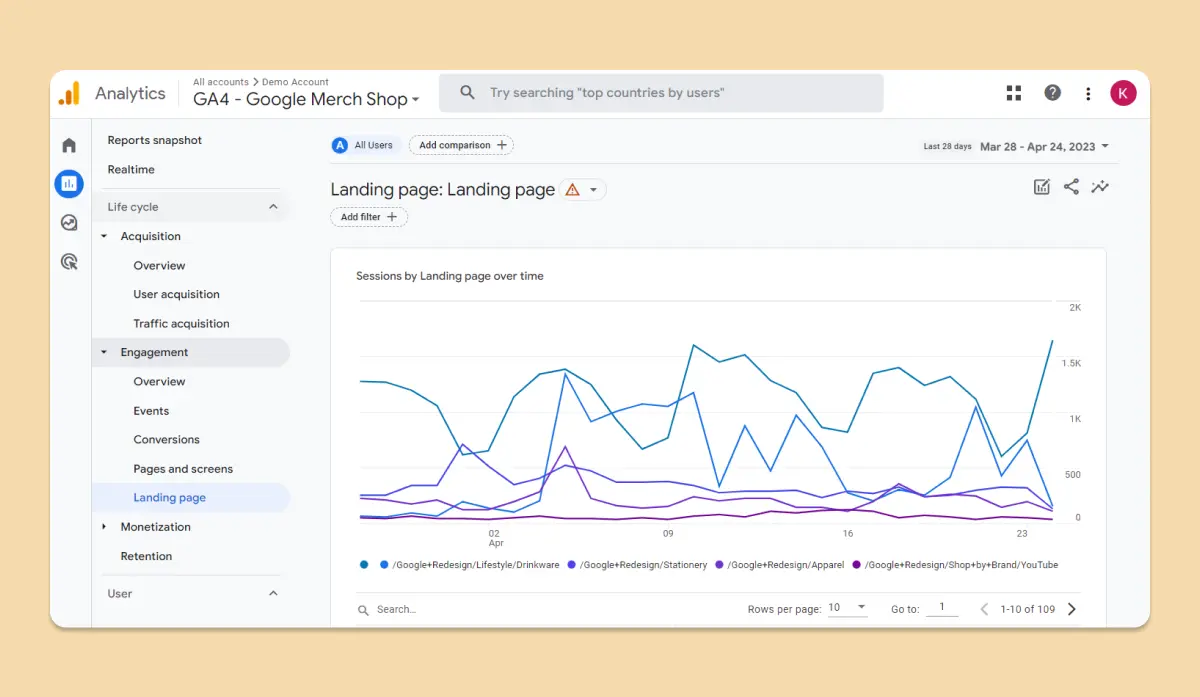Click the Go to page number field
The width and height of the screenshot is (1200, 697).
pyautogui.click(x=942, y=608)
